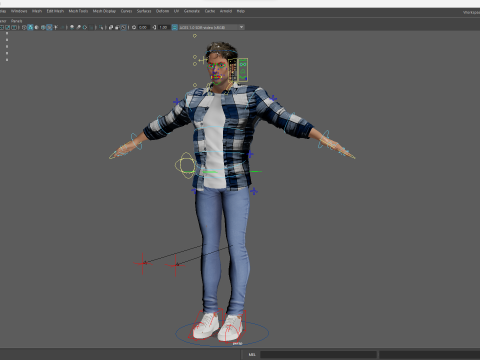Open the Edit Mesh menu
The height and width of the screenshot is (360, 480).
pos(55,11)
